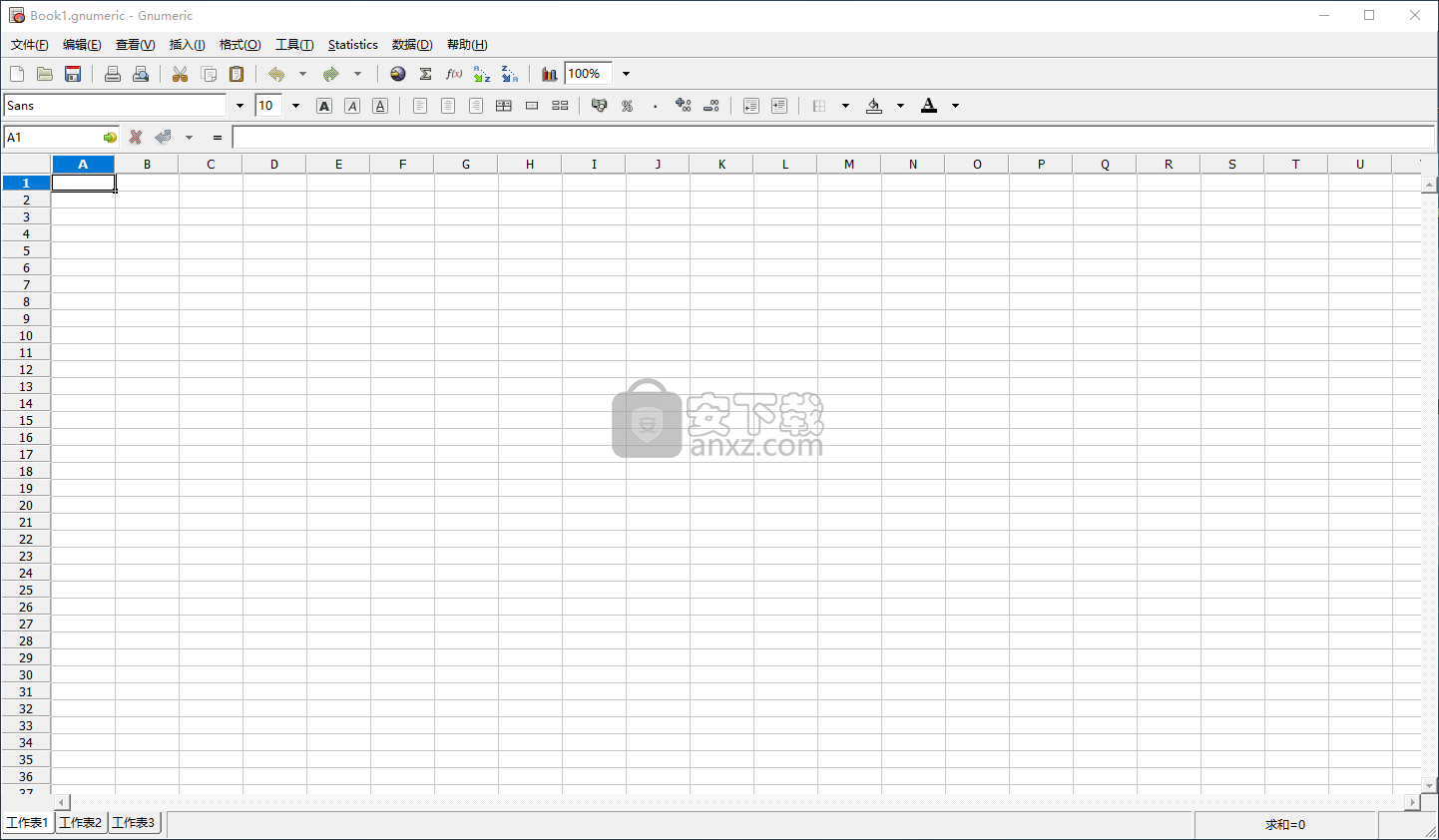Open the cell borders dropdown
The image size is (1439, 840).
[846, 106]
